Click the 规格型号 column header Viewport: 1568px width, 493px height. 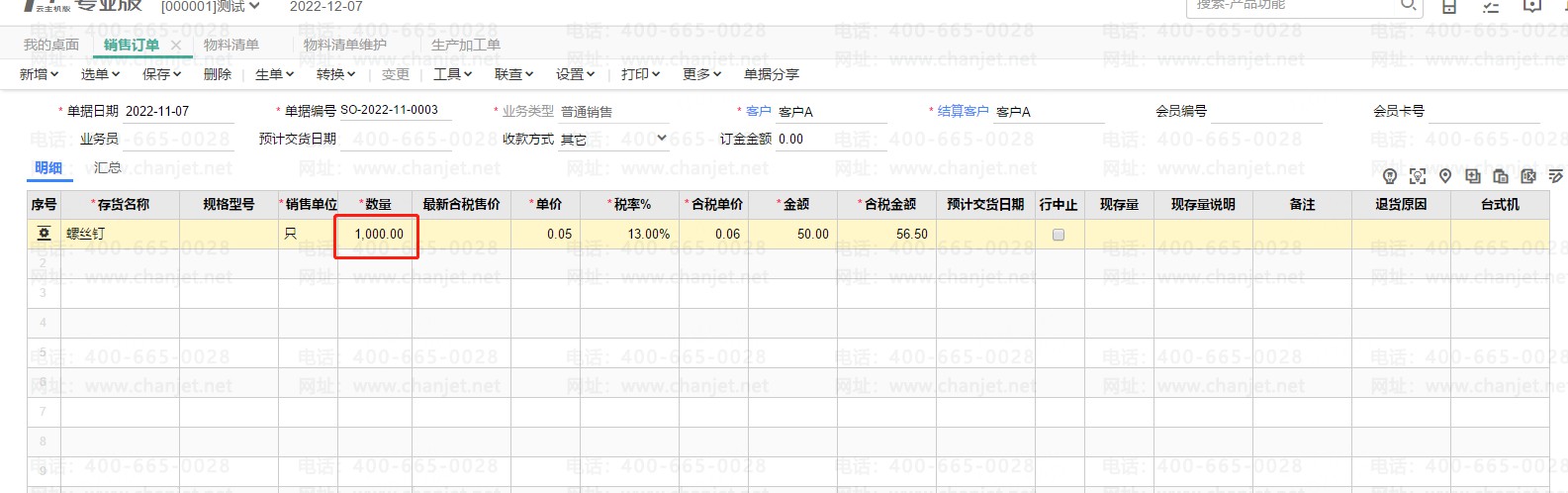point(230,205)
